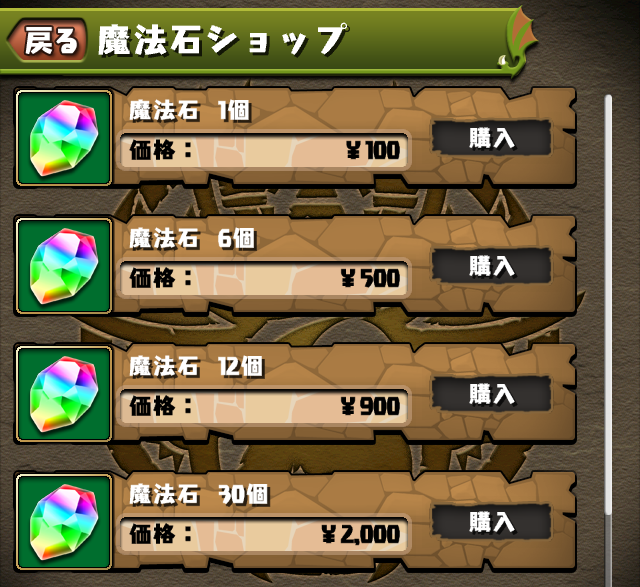Click the rainbow magic stone icon for 1個

[x=64, y=138]
